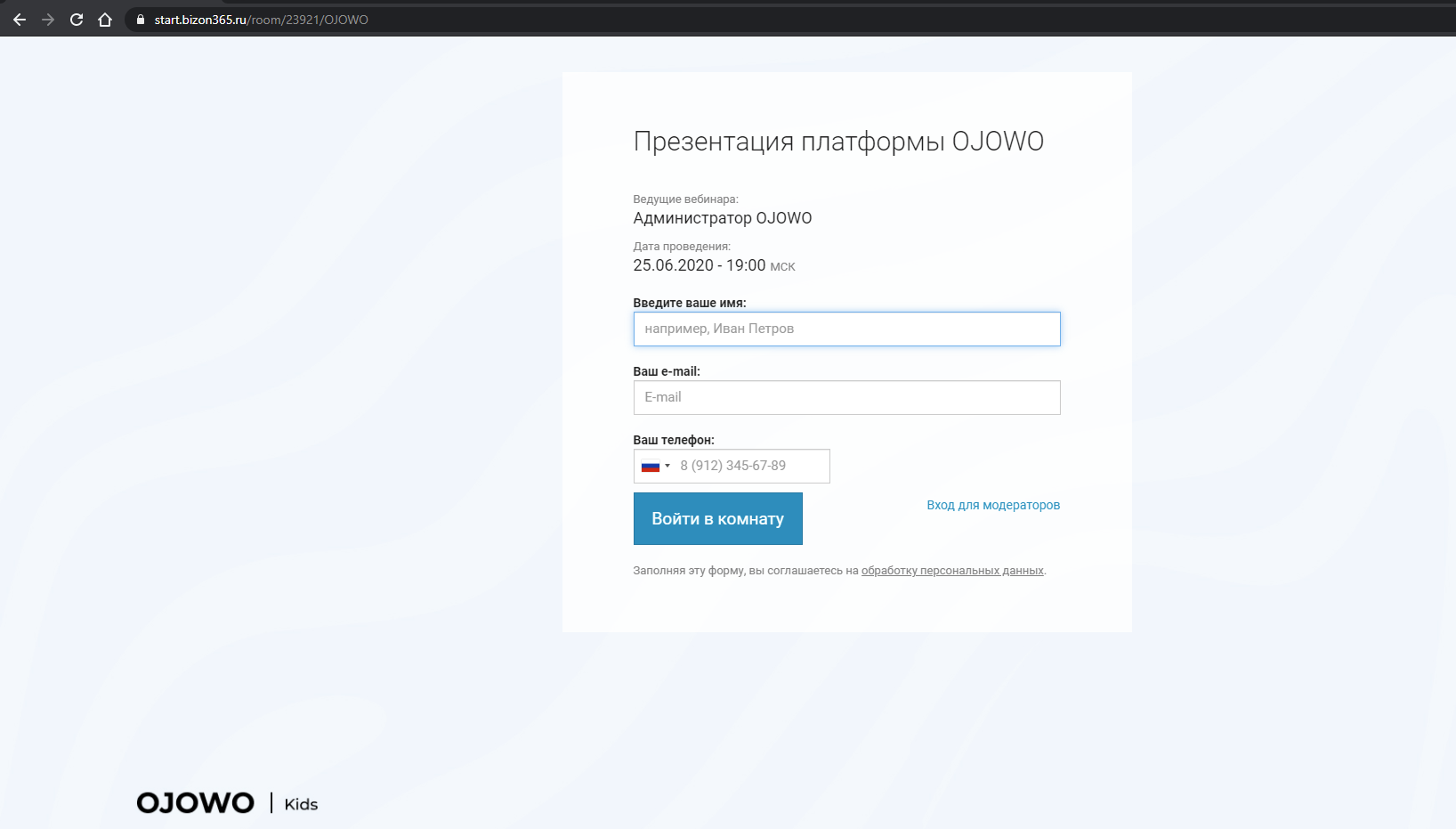Image resolution: width=1456 pixels, height=829 pixels.
Task: Reload the page with refresh icon
Action: 77,20
